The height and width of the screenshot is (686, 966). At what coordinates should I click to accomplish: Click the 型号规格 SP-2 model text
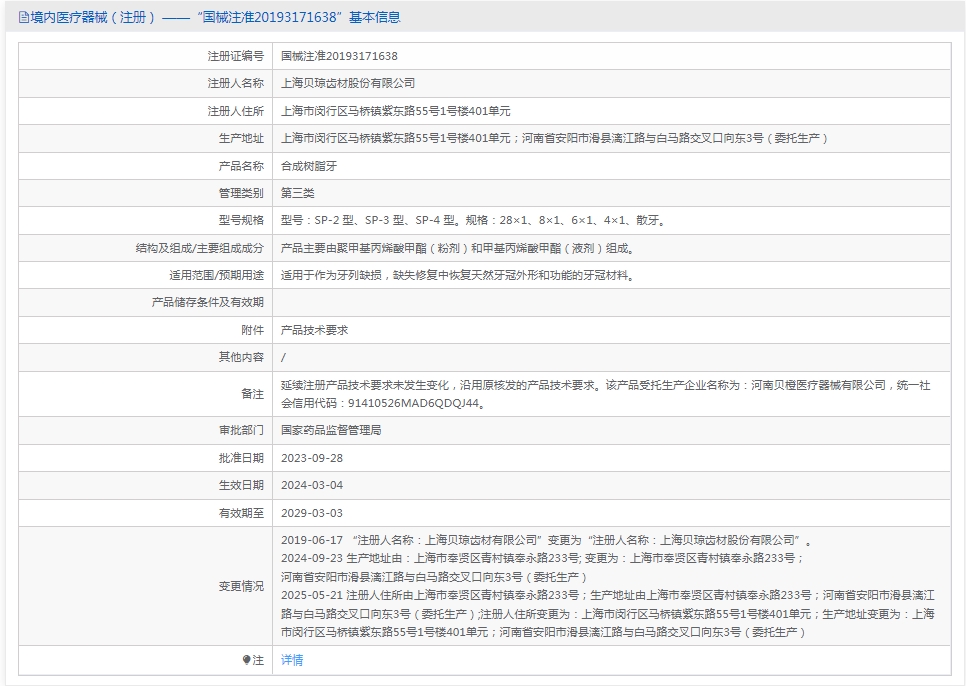point(335,220)
